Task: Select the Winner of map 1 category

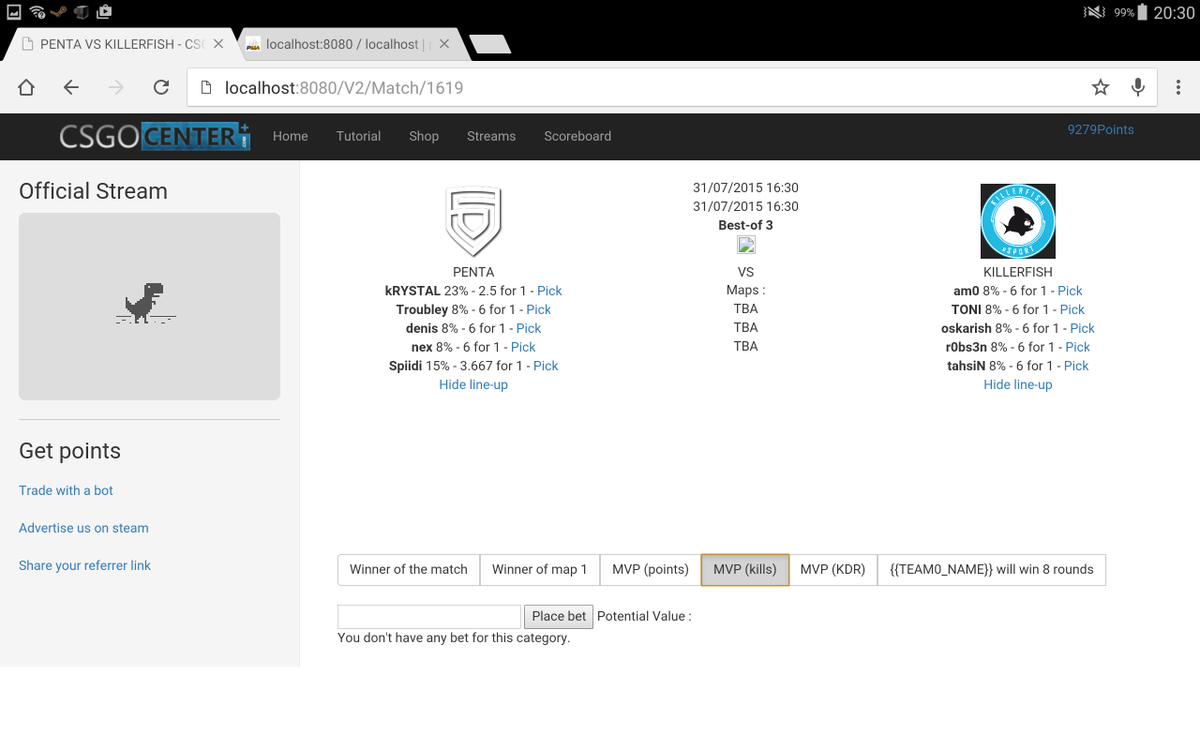Action: pyautogui.click(x=540, y=569)
